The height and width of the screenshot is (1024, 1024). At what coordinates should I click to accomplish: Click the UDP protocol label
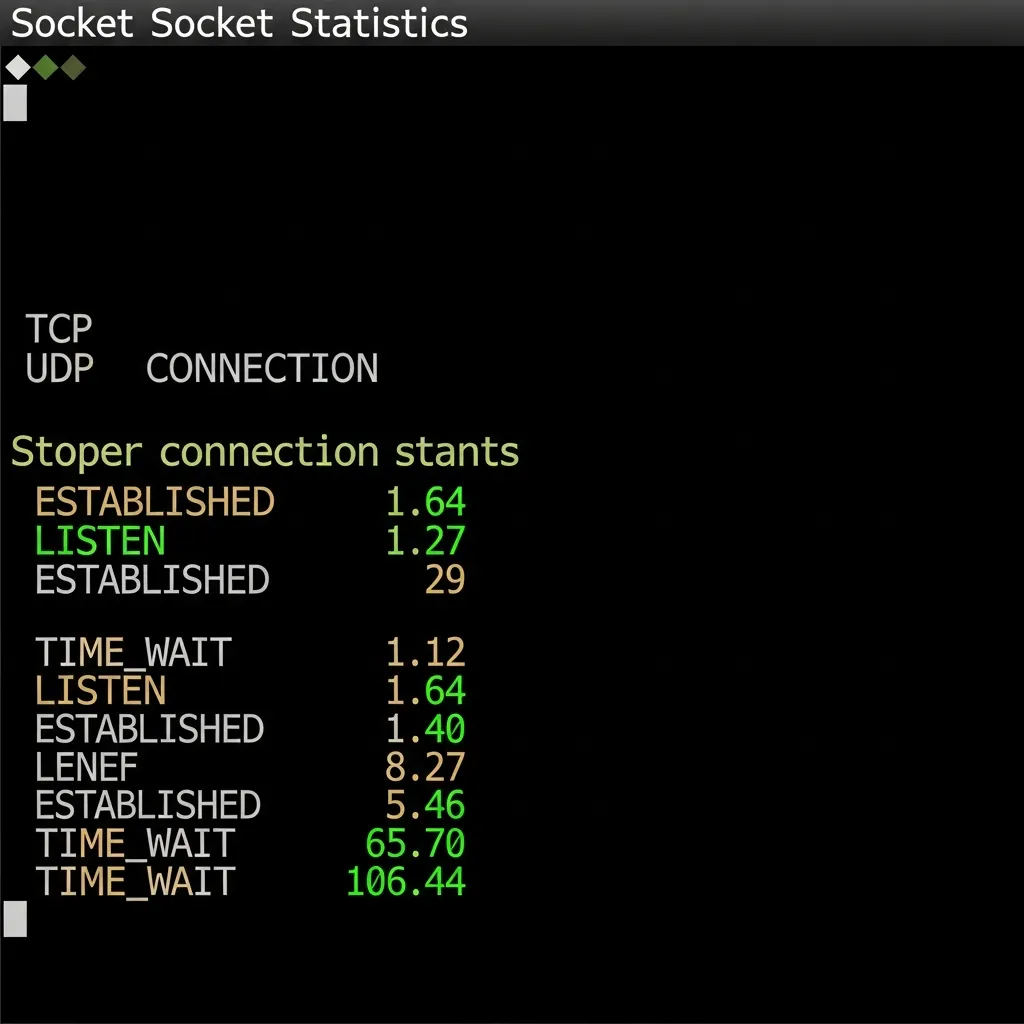(57, 368)
